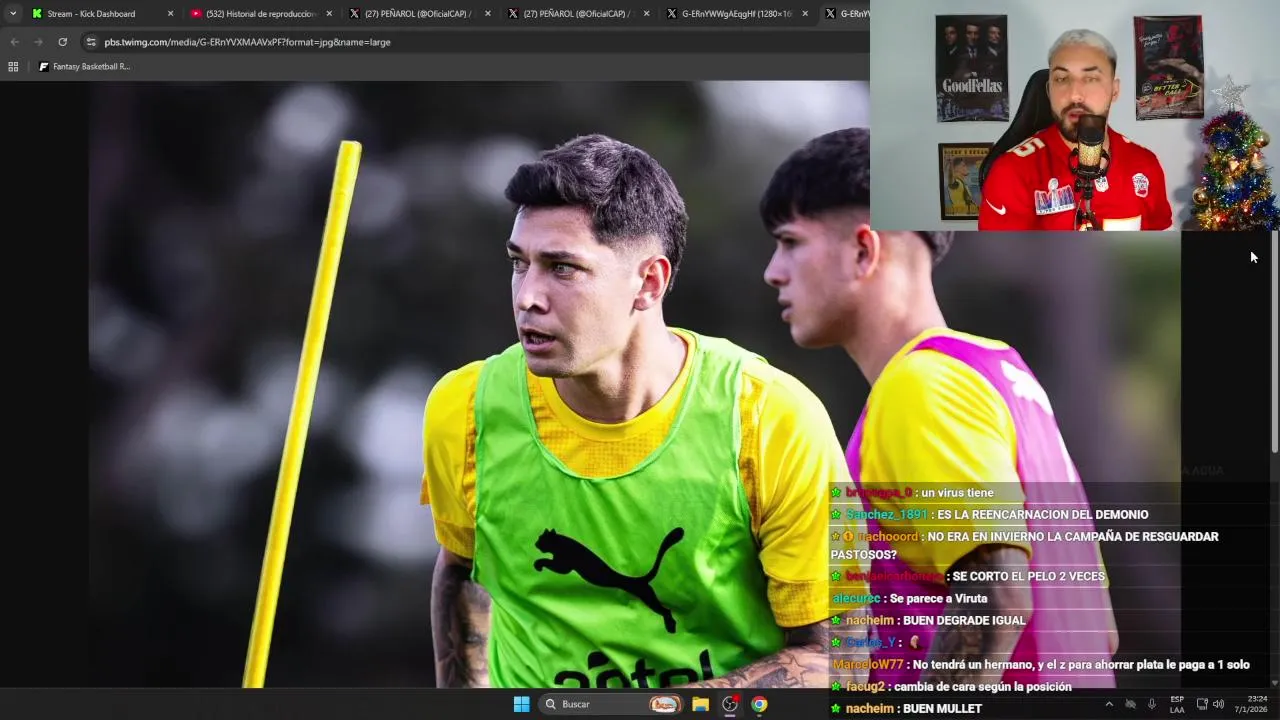The height and width of the screenshot is (720, 1280).
Task: Click the Buscar taskbar search box
Action: (x=612, y=704)
